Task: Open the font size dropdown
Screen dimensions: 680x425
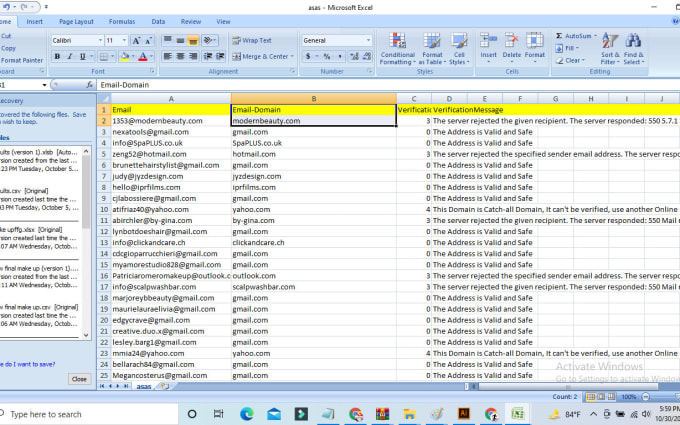Action: [x=124, y=40]
